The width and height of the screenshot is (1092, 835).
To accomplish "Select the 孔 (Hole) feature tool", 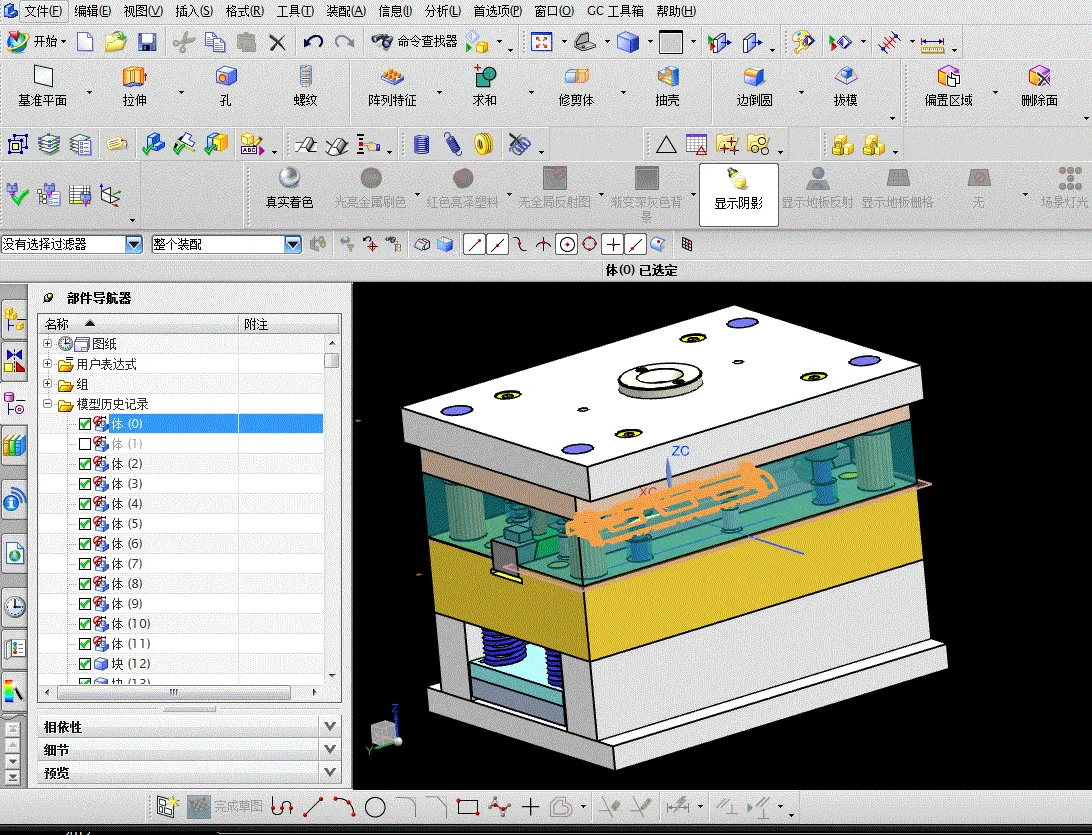I will tap(226, 77).
